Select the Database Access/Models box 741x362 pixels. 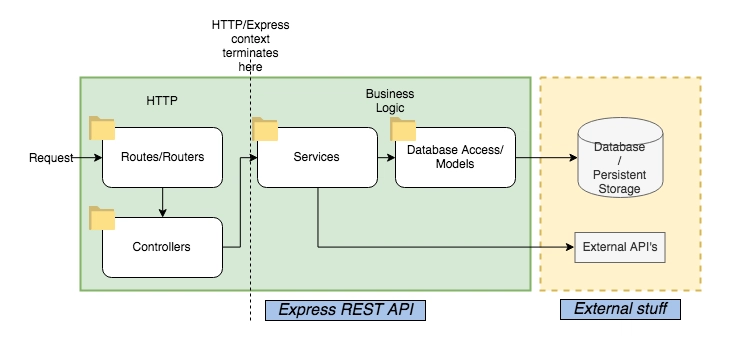tap(455, 157)
